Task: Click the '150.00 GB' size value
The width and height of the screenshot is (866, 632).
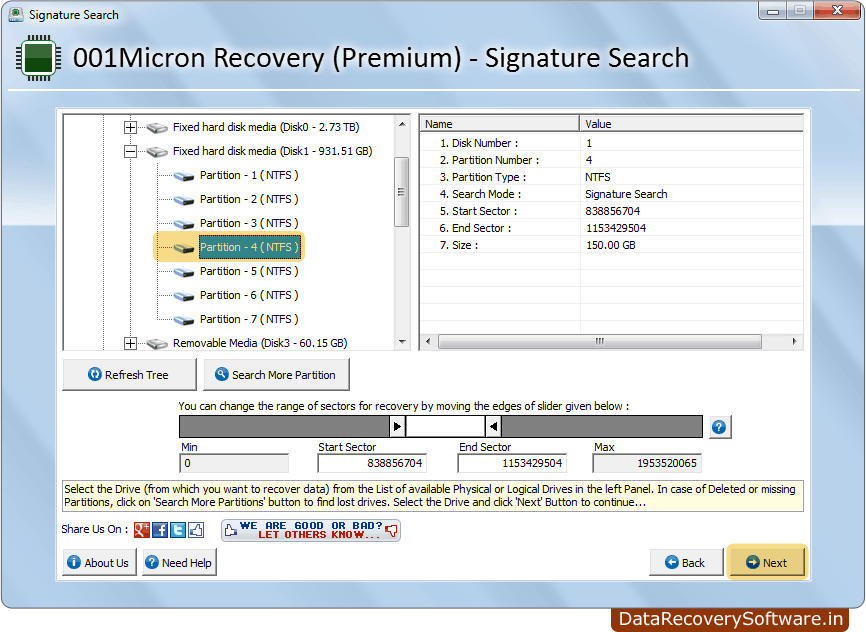Action: [611, 245]
